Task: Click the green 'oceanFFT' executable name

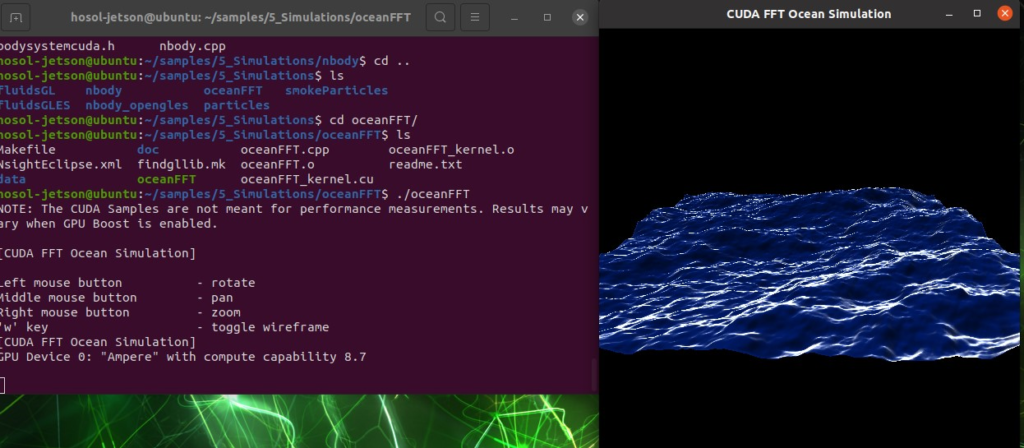Action: coord(167,180)
